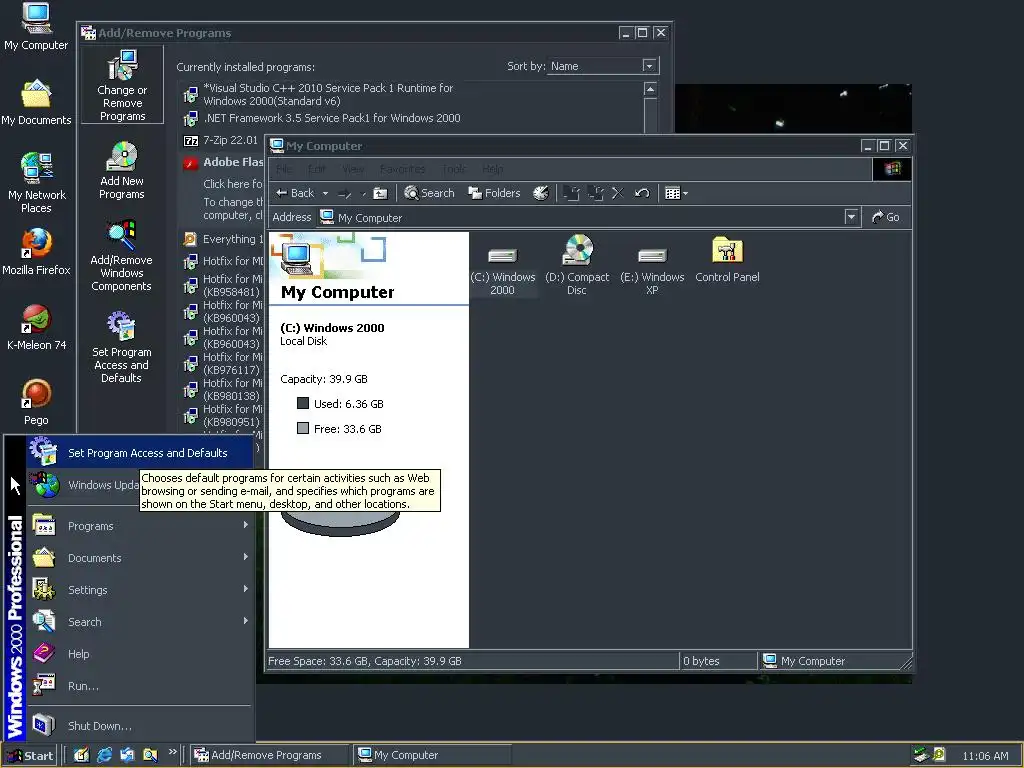Expand the Address bar dropdown arrow
Screen dimensions: 1024x768
pyautogui.click(x=851, y=217)
